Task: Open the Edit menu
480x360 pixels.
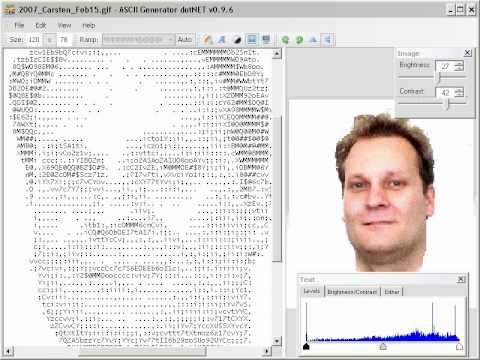Action: [x=40, y=25]
